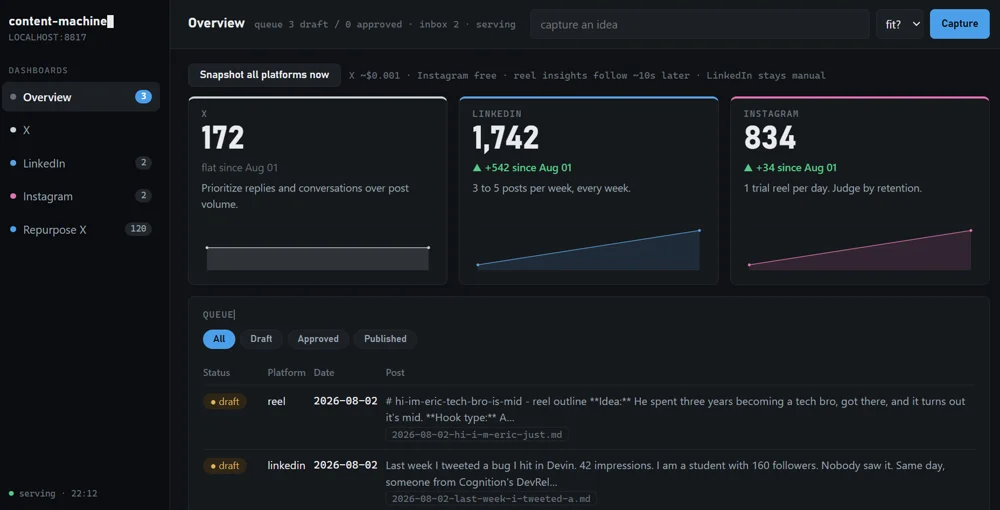Click the linkedin platform cell
Viewport: 1000px width, 510px height.
(x=286, y=465)
